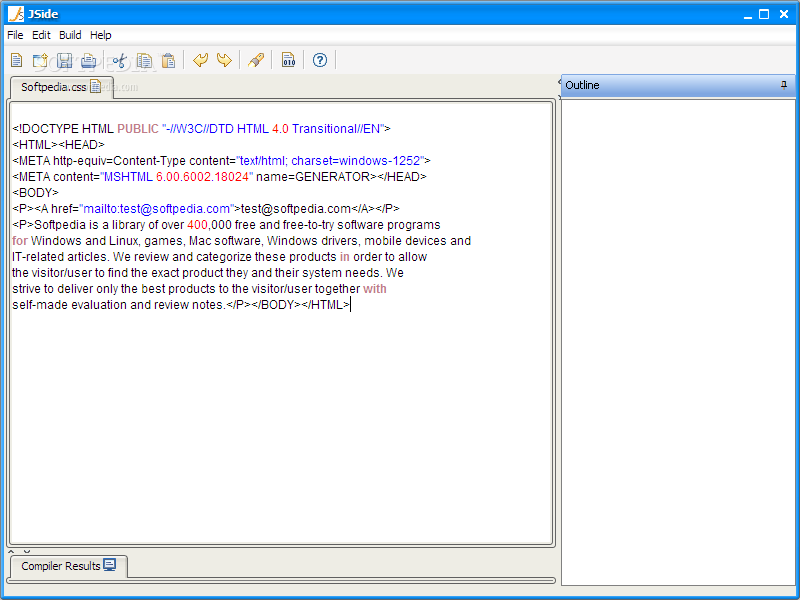This screenshot has height=600, width=800.
Task: Copy selection with copy icon
Action: coord(144,60)
